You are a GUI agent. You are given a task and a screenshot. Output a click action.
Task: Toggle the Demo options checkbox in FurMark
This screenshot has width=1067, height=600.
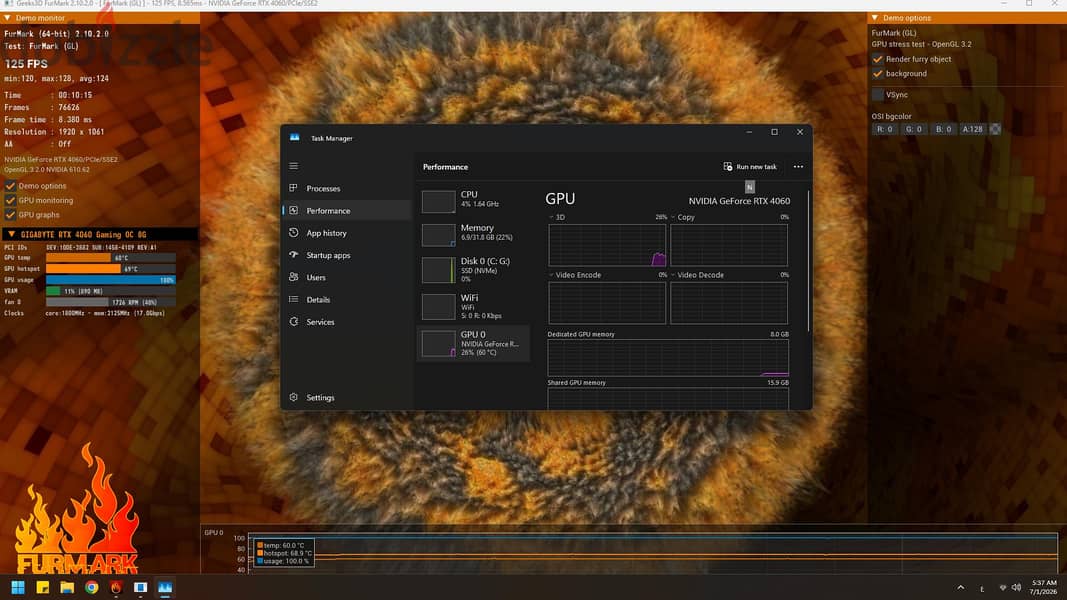pos(10,186)
